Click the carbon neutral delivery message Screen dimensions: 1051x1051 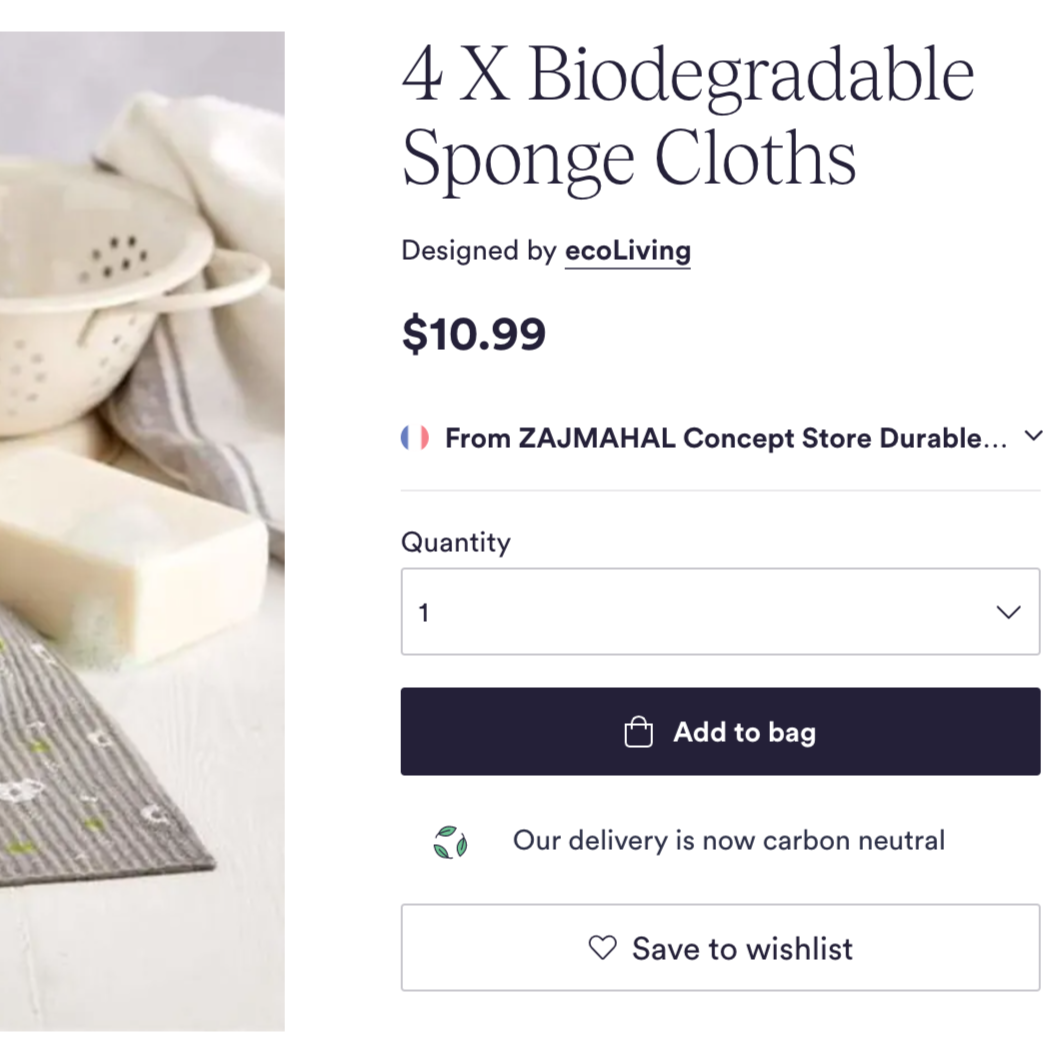728,840
